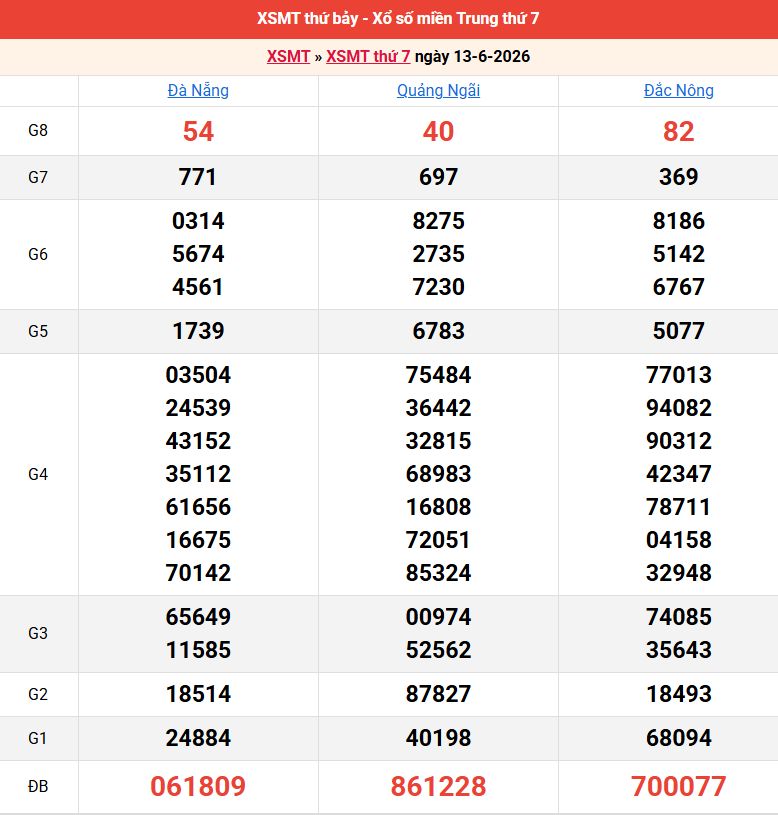The width and height of the screenshot is (778, 815).
Task: Select the G7 row label
Action: [x=38, y=177]
